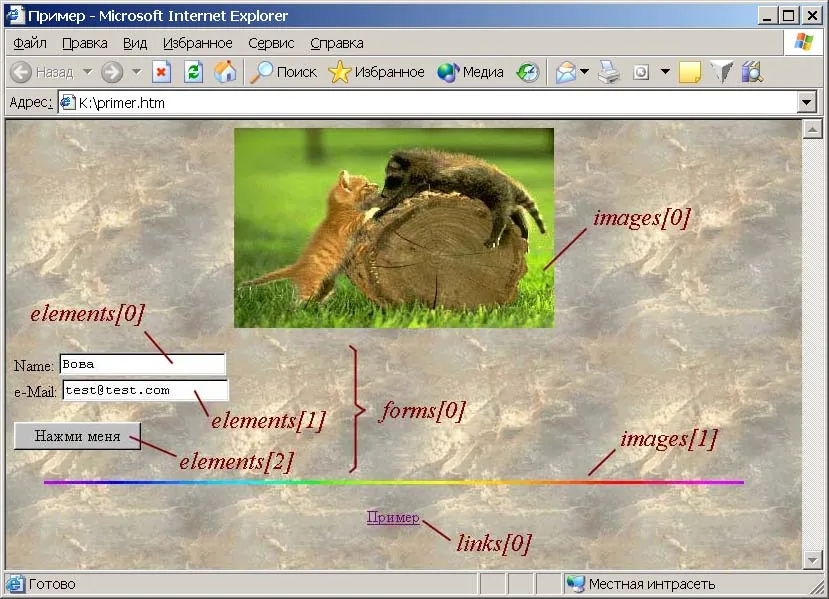This screenshot has width=829, height=599.
Task: Open the Правка menu
Action: (x=85, y=43)
